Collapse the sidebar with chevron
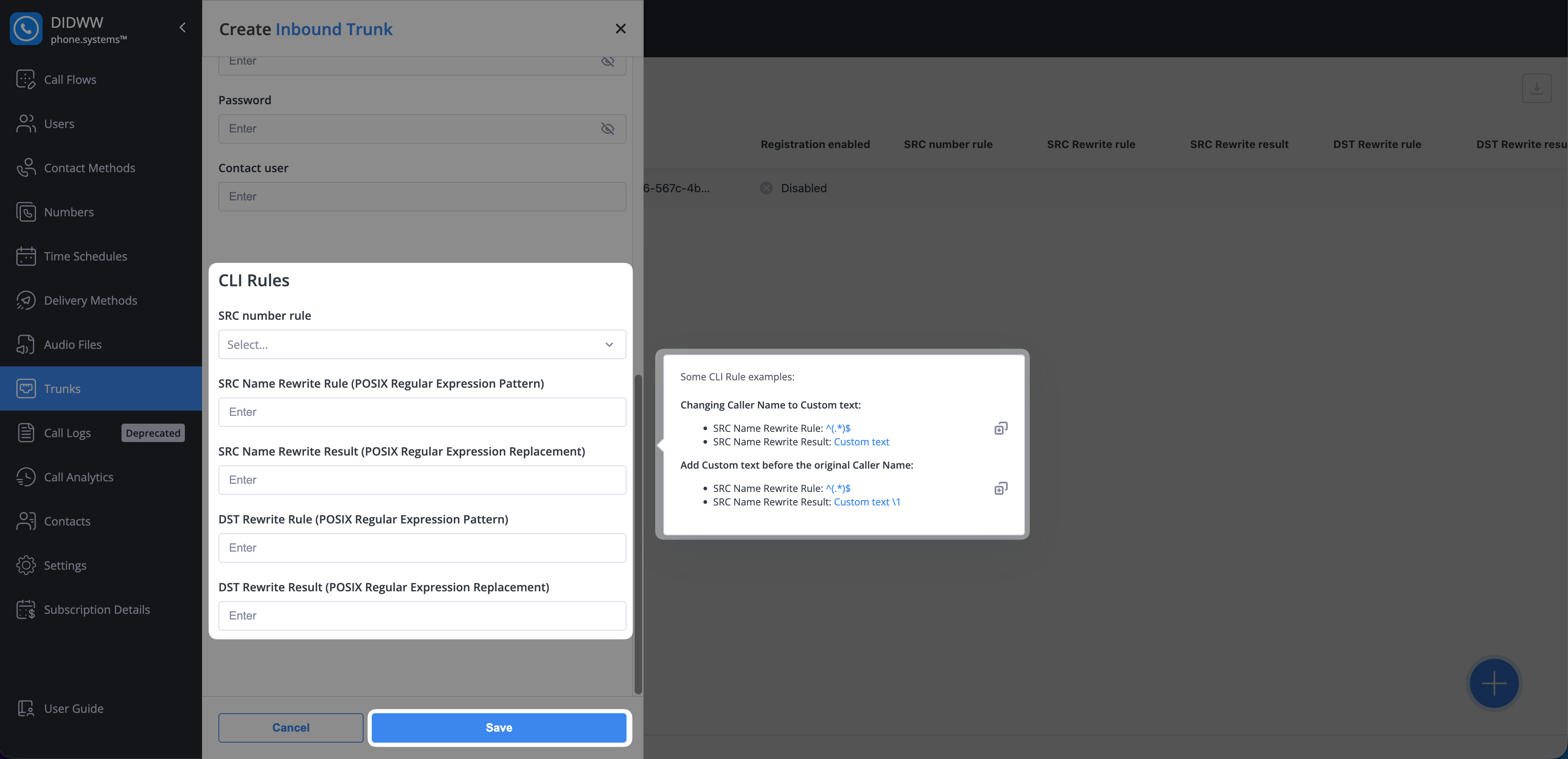The width and height of the screenshot is (1568, 759). (183, 28)
